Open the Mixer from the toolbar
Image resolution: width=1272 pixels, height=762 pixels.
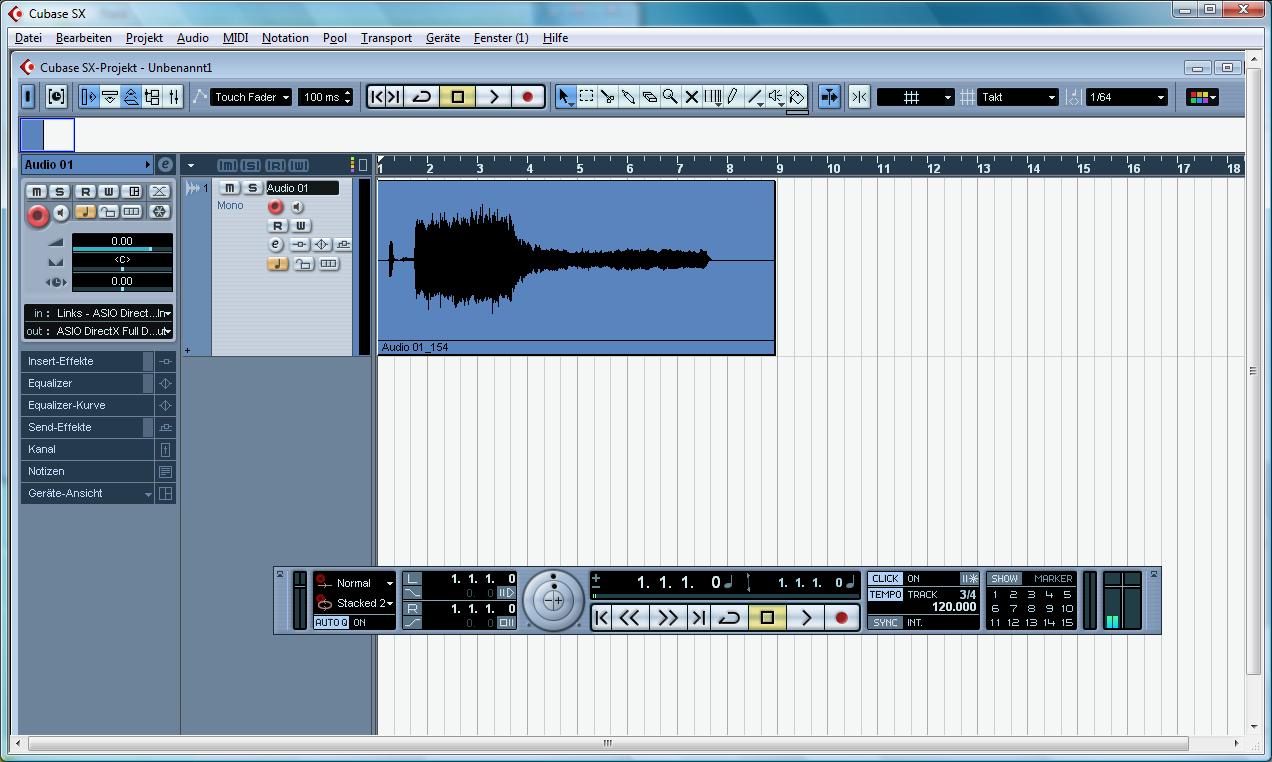point(174,97)
